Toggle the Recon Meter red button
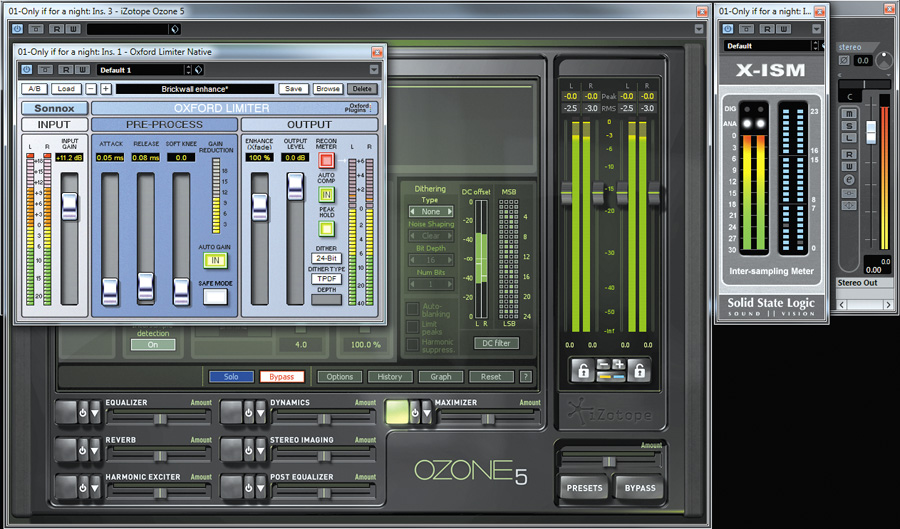Image resolution: width=900 pixels, height=529 pixels. click(x=325, y=160)
